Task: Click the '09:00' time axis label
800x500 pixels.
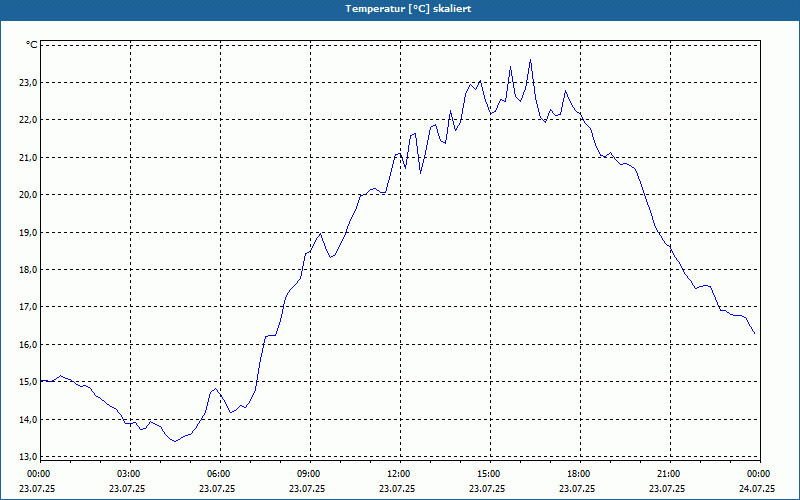Action: click(x=310, y=474)
